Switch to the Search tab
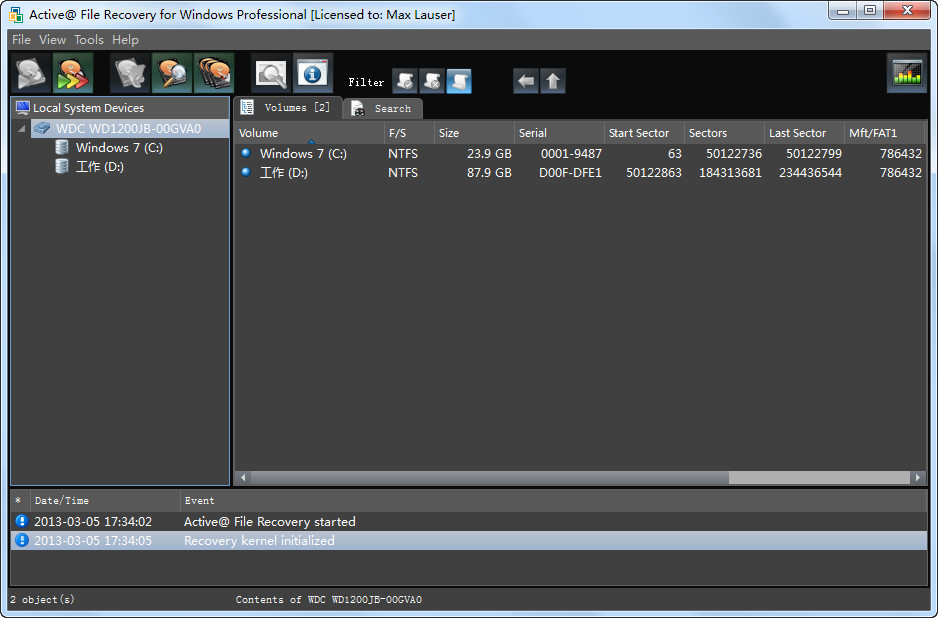 point(383,108)
